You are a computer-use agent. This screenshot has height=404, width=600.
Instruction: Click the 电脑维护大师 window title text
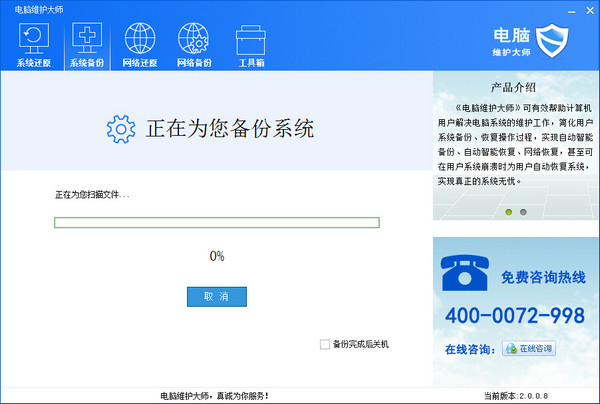click(x=39, y=10)
